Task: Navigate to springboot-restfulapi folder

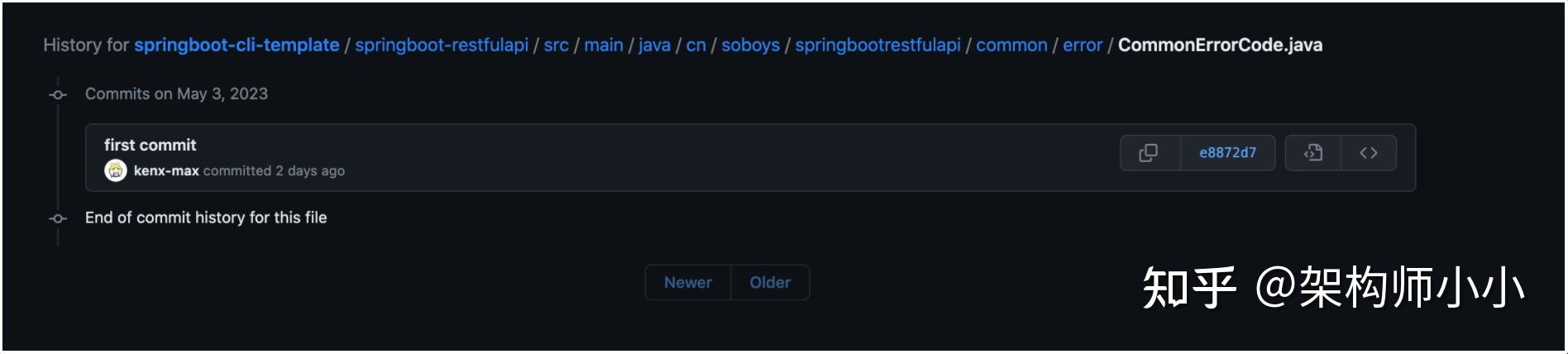Action: (x=442, y=45)
